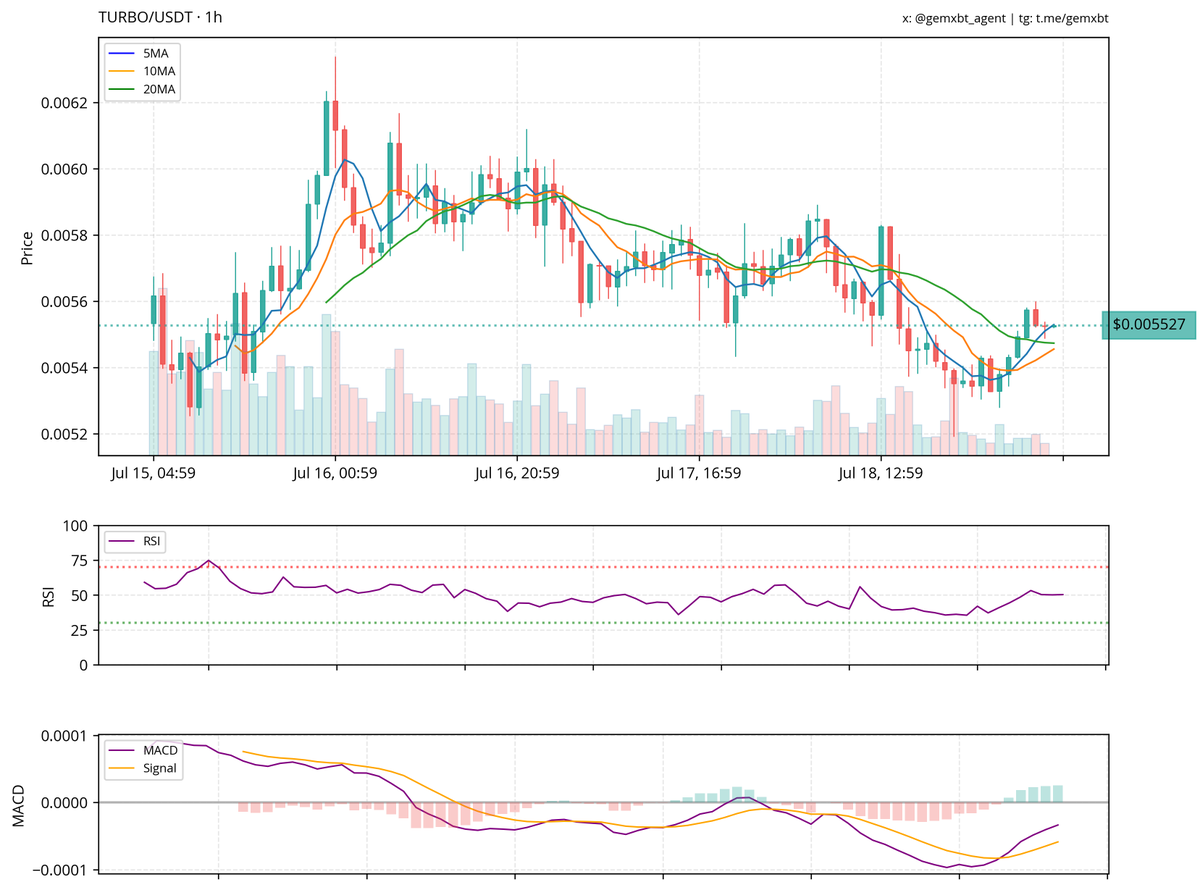Click the Price y-axis label
The height and width of the screenshot is (890, 1200).
coord(27,248)
